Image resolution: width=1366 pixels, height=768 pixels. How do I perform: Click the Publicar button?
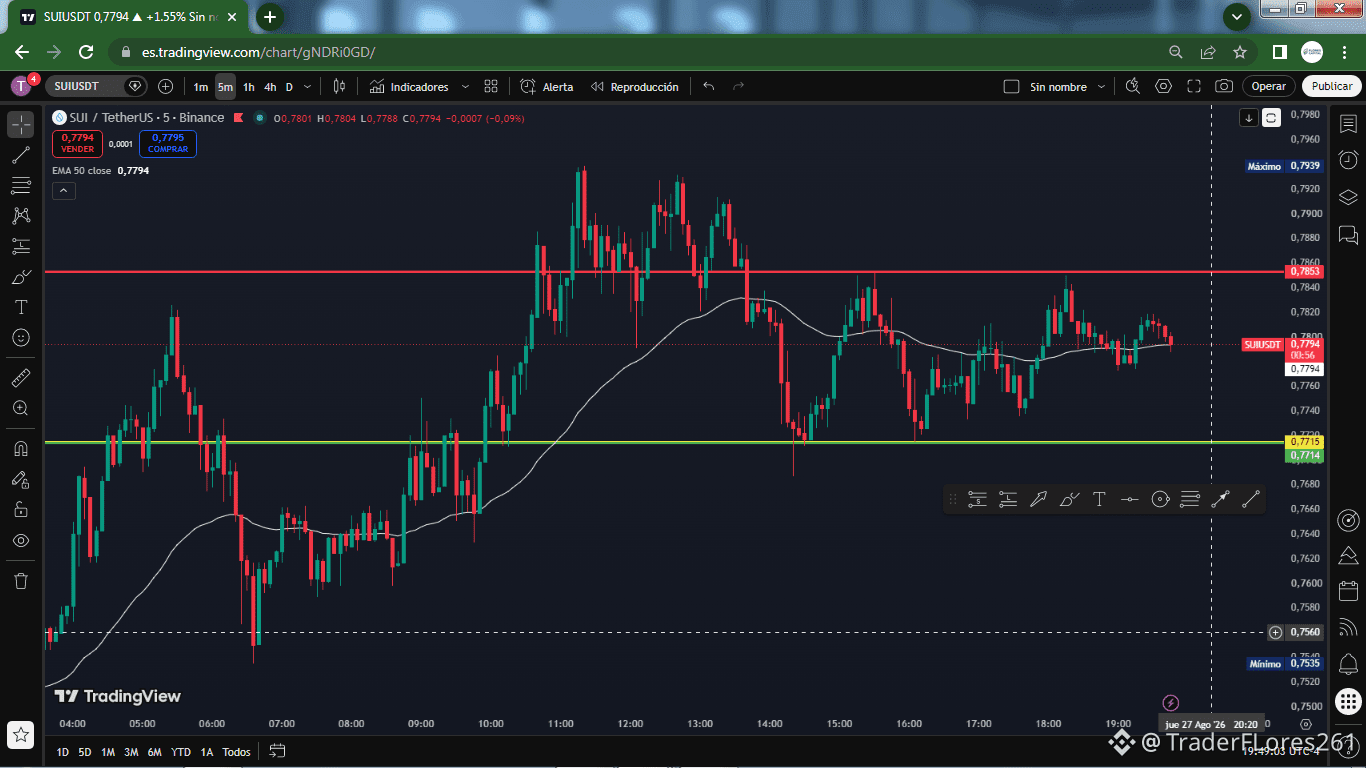[1332, 87]
